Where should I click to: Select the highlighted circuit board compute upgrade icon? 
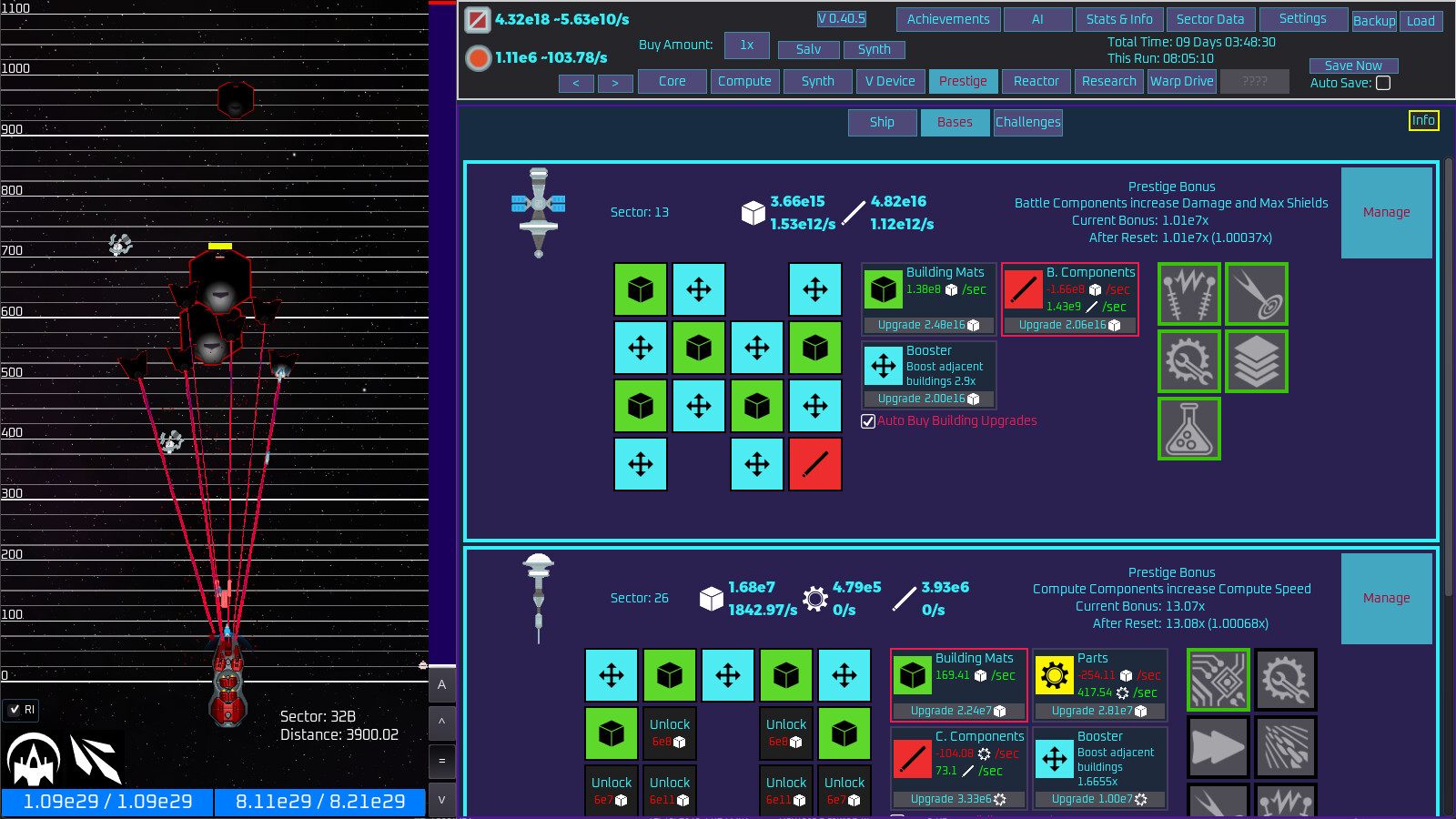tap(1218, 680)
